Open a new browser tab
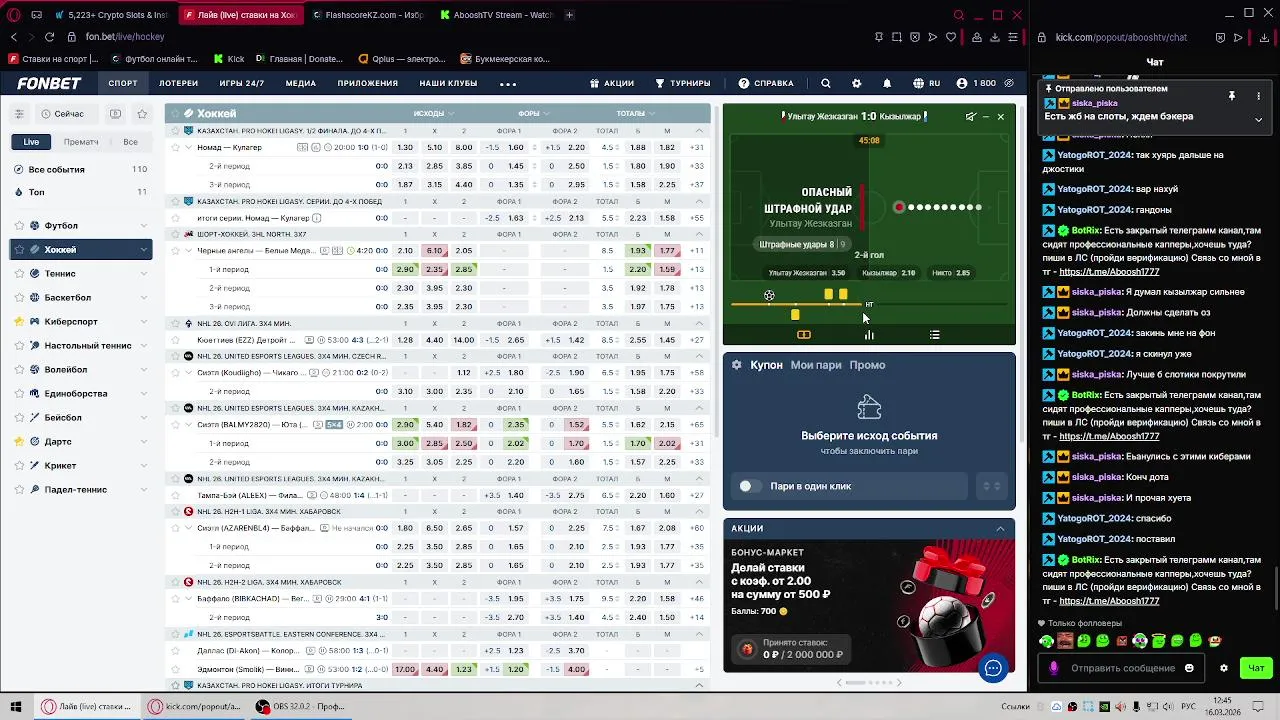This screenshot has height=720, width=1280. pos(569,15)
